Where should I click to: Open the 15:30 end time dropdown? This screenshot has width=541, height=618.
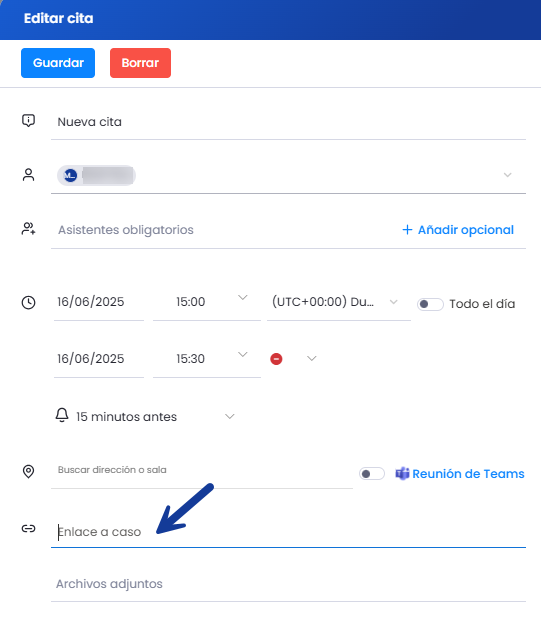click(243, 355)
